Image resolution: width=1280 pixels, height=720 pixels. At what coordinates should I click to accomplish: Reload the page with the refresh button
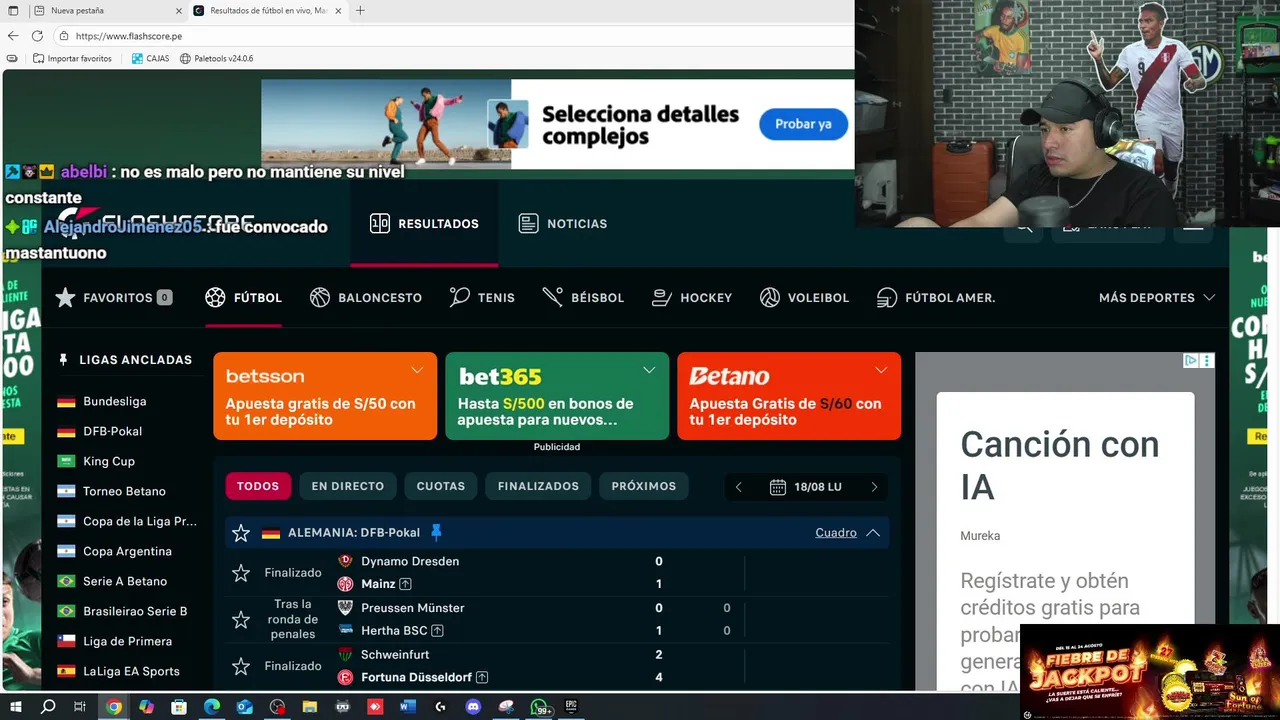tap(37, 36)
